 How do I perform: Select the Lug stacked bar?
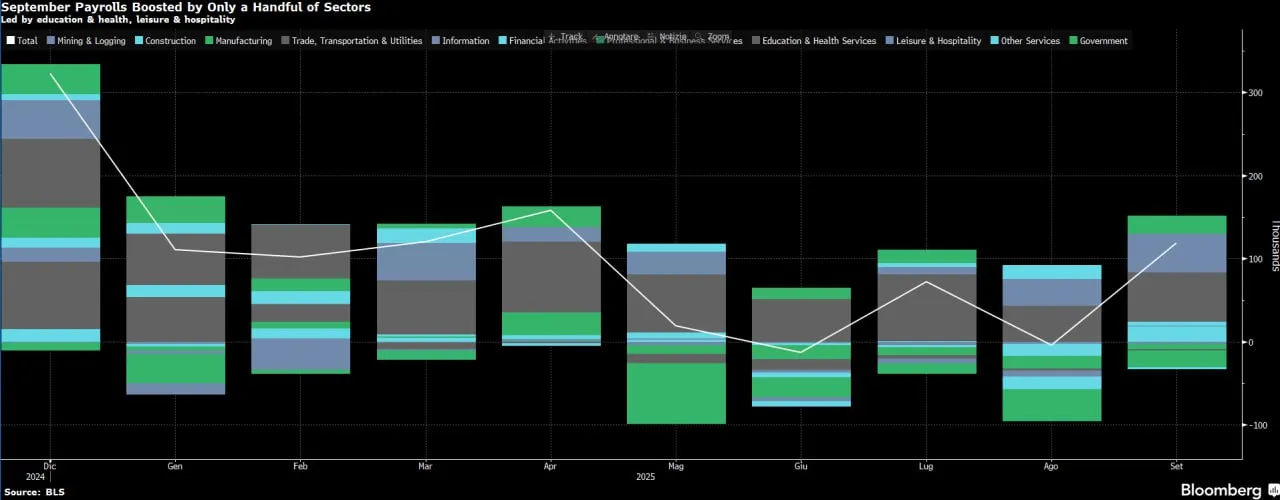[926, 311]
